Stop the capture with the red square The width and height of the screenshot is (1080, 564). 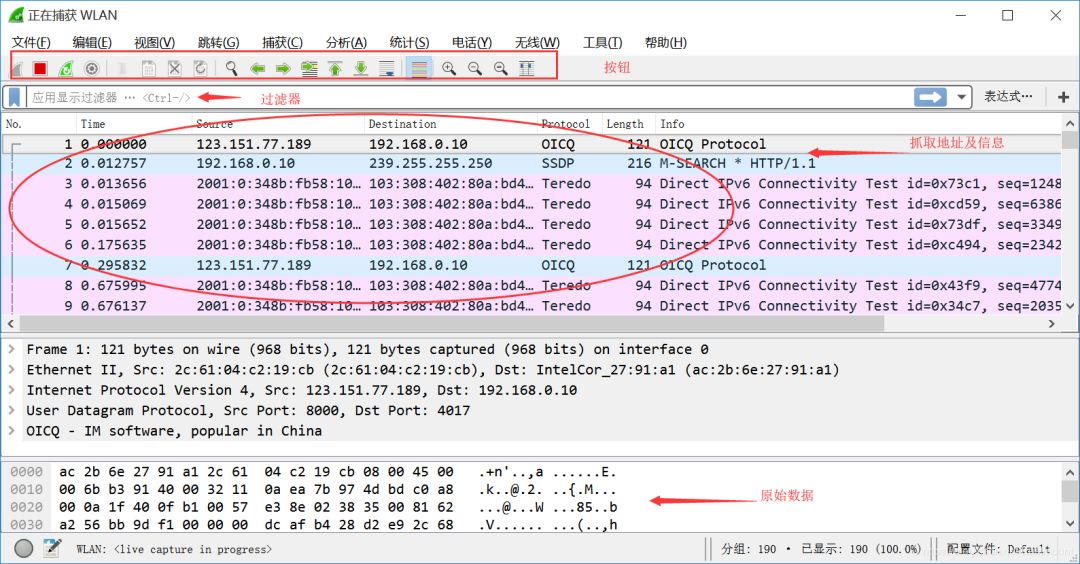(x=40, y=68)
